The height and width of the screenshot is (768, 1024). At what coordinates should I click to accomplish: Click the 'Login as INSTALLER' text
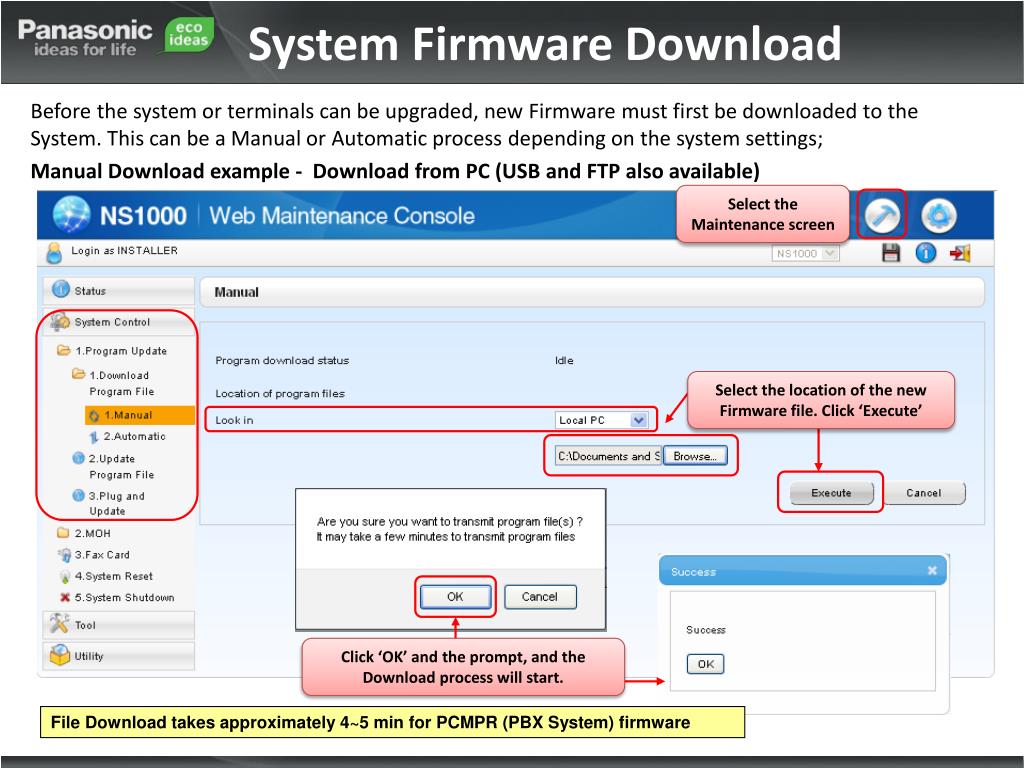(124, 251)
